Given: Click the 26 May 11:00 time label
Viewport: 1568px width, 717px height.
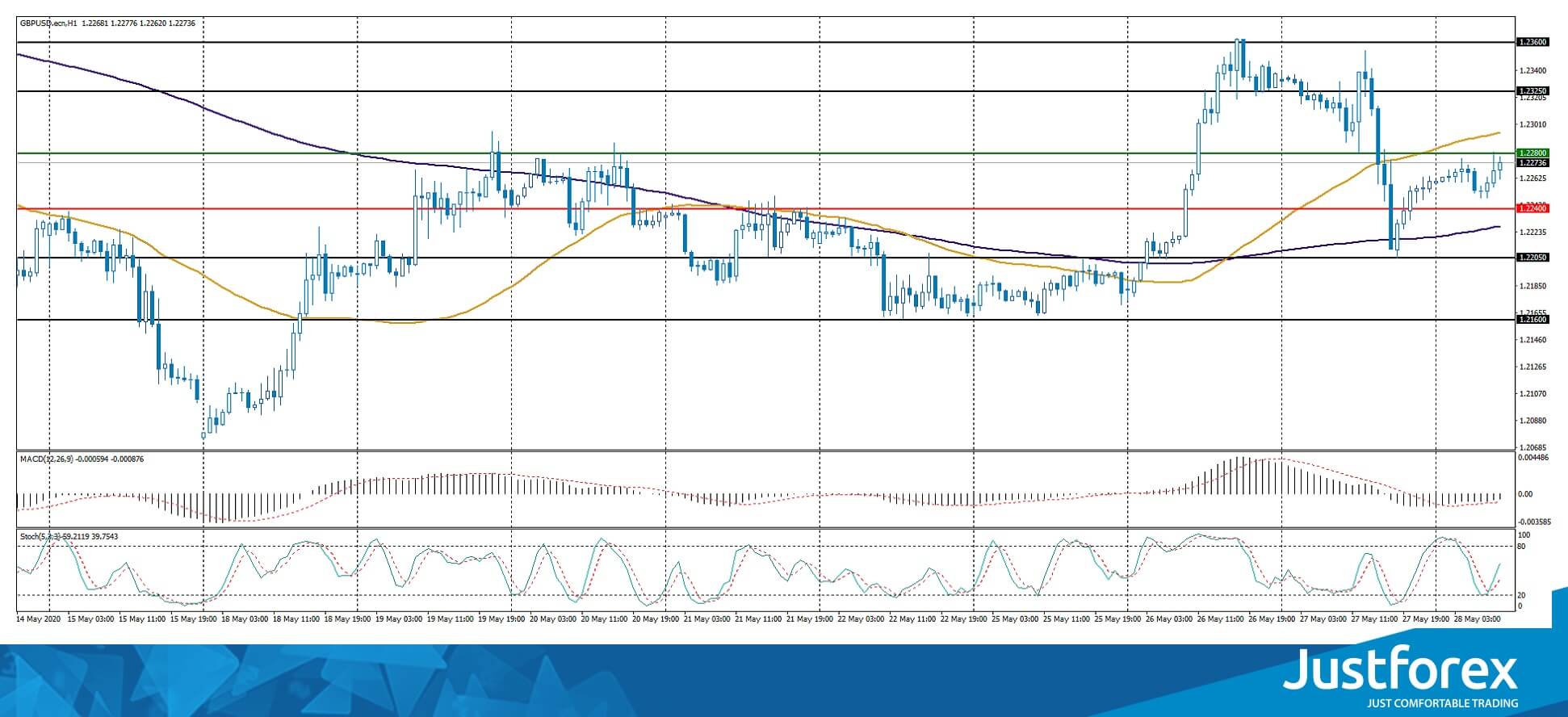Looking at the screenshot, I should (1221, 618).
